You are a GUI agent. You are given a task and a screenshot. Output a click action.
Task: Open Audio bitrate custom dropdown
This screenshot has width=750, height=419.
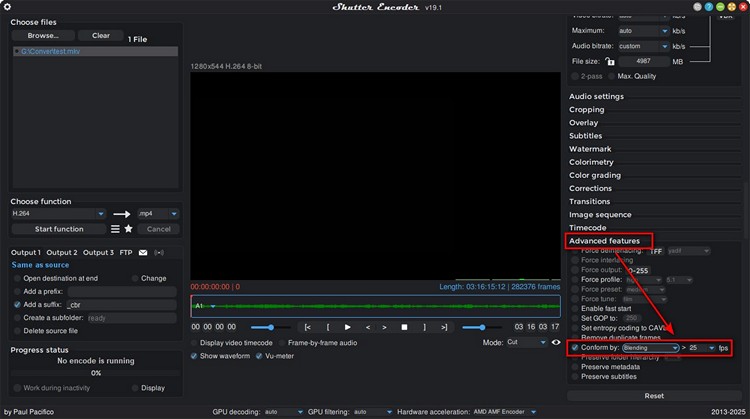[x=643, y=46]
